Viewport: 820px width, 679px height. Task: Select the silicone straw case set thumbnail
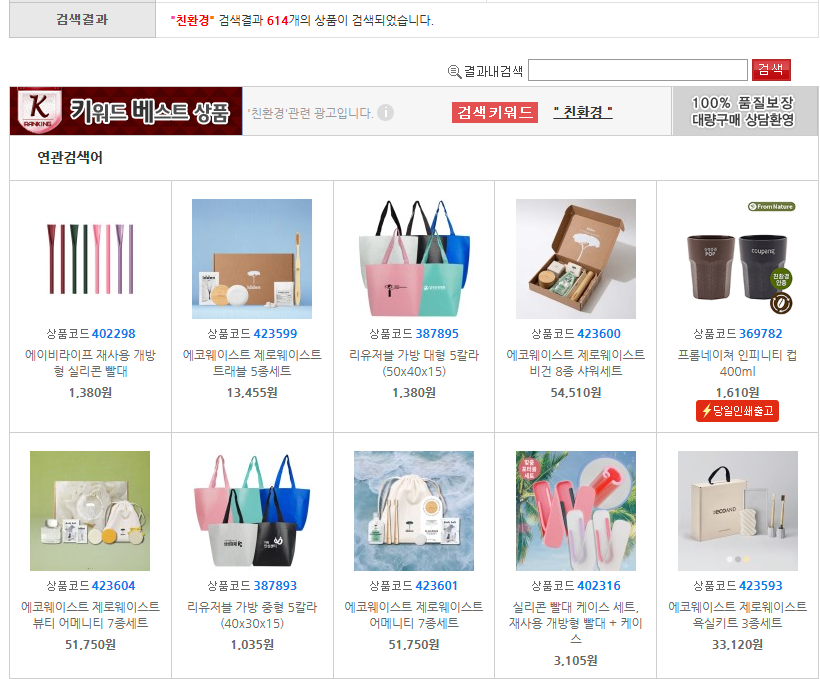click(x=576, y=511)
